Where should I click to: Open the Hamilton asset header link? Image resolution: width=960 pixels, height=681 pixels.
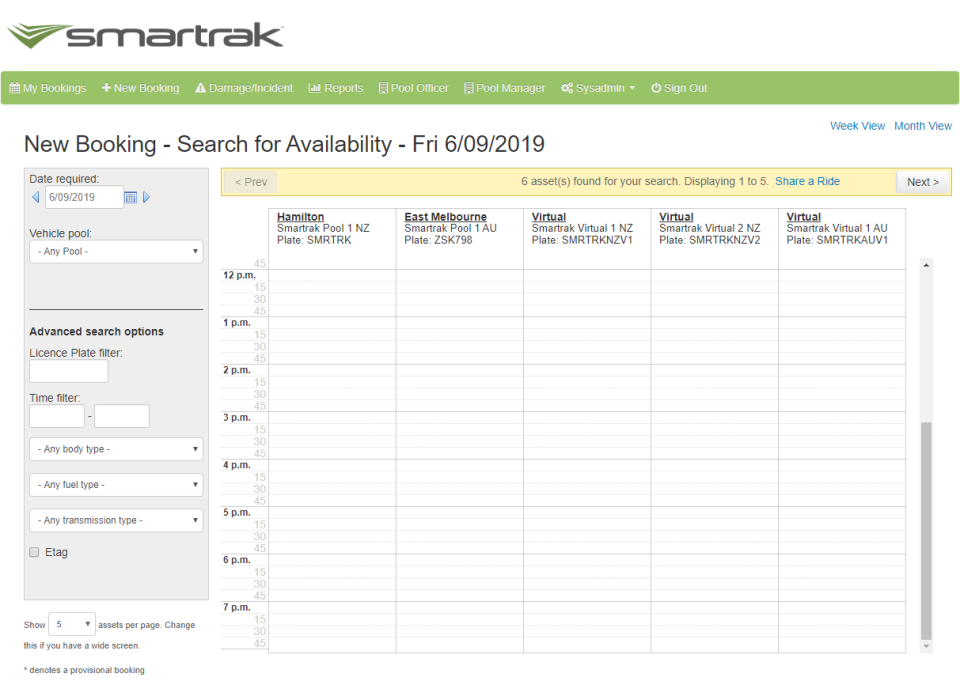coord(300,217)
